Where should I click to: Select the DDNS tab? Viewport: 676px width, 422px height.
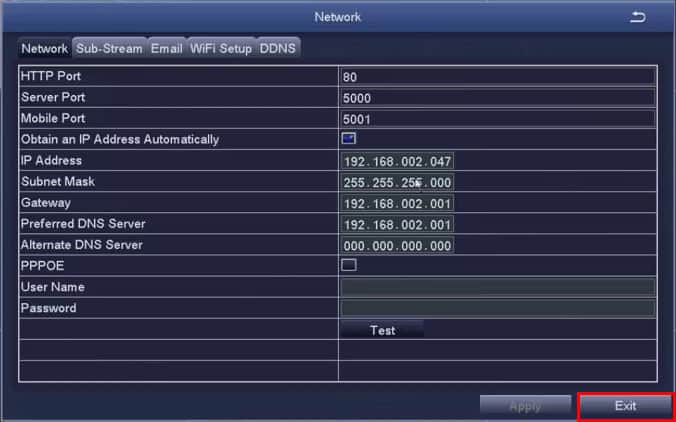[278, 48]
